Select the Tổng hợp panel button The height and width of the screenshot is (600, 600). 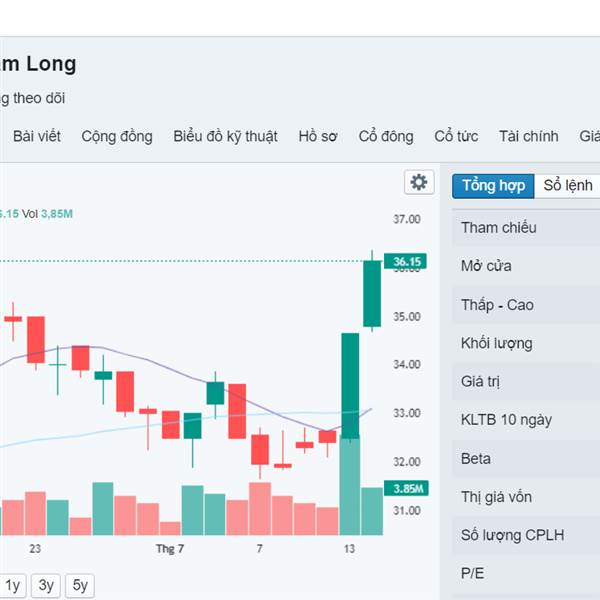point(493,186)
